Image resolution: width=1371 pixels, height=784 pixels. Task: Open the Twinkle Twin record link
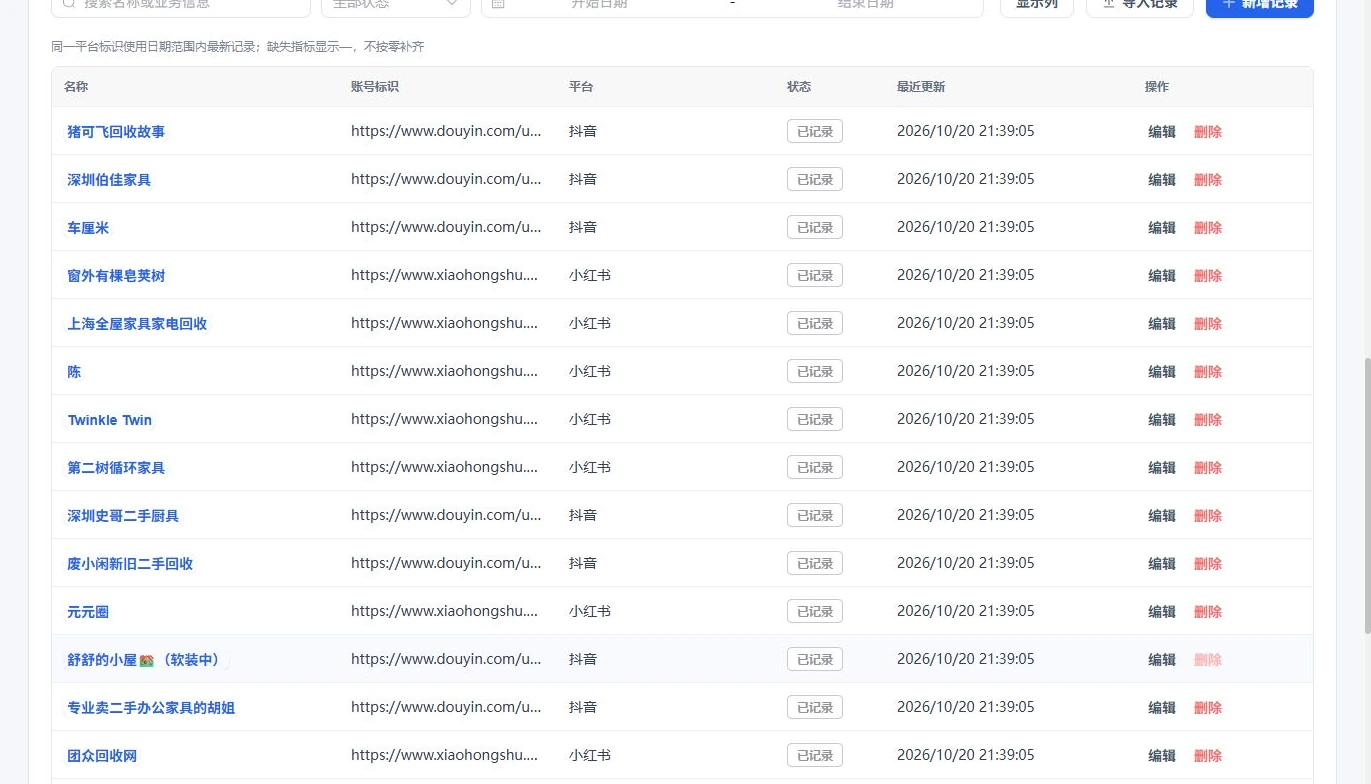click(x=110, y=420)
